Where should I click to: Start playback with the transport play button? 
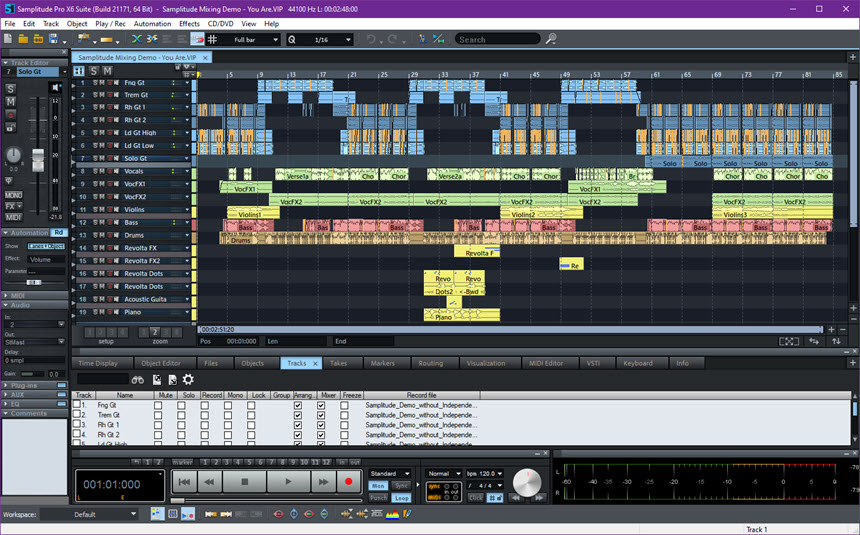click(288, 482)
